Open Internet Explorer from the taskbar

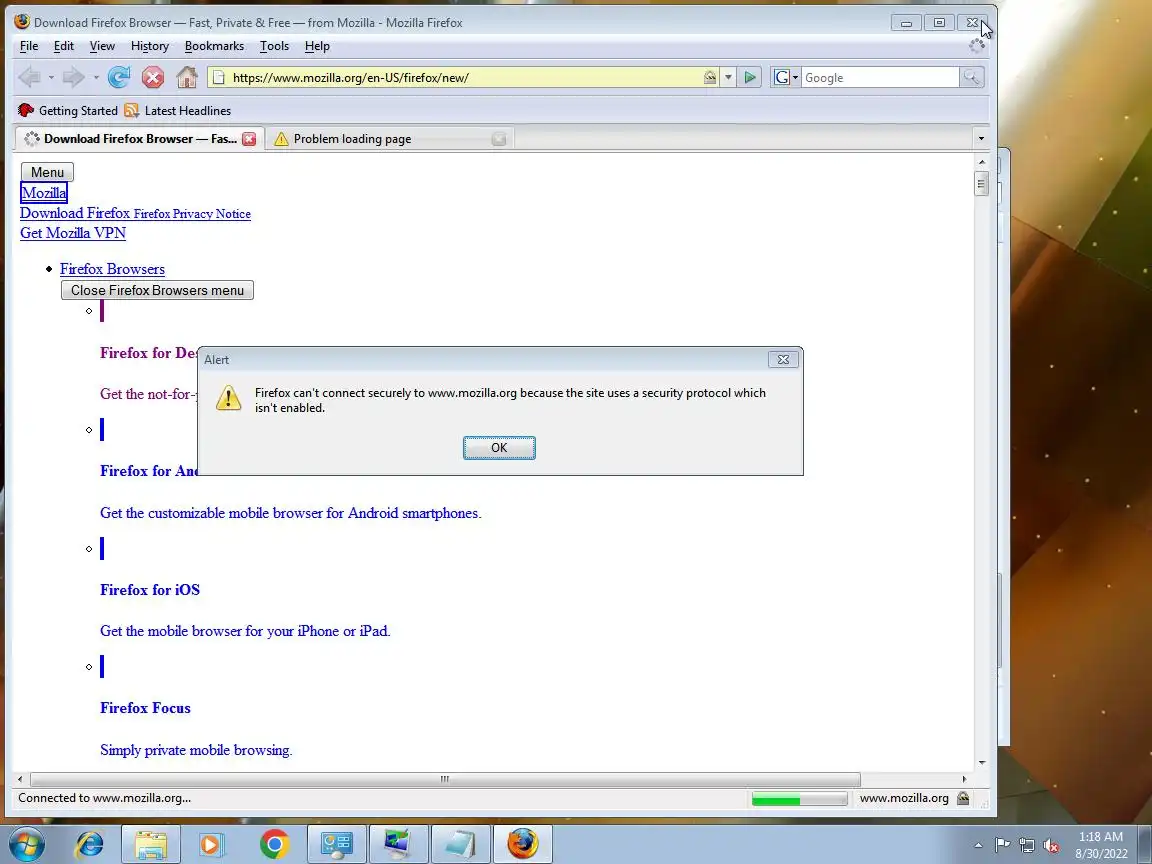(90, 843)
